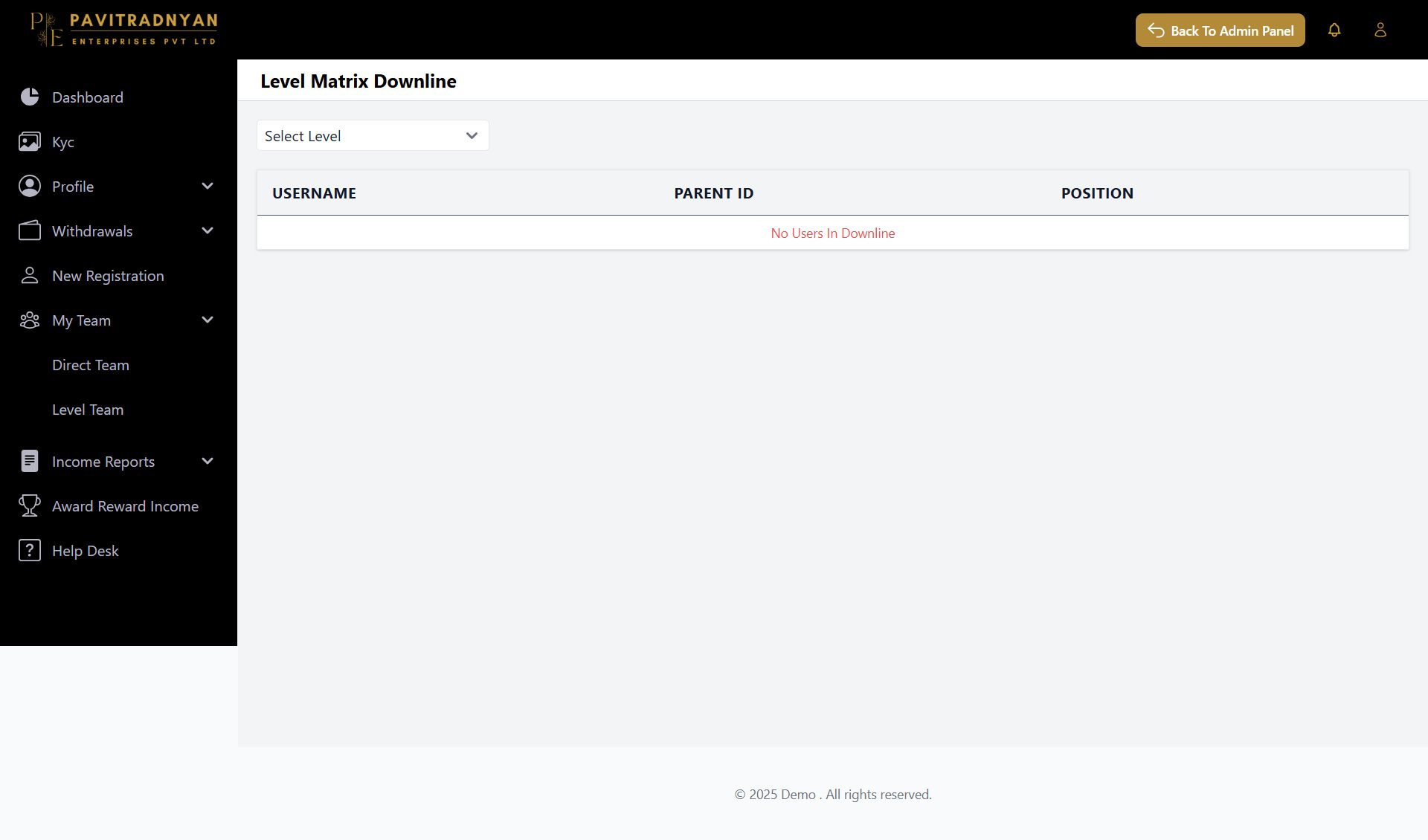Click the Award Reward trophy icon
Screen dimensions: 1428x840
(30, 505)
